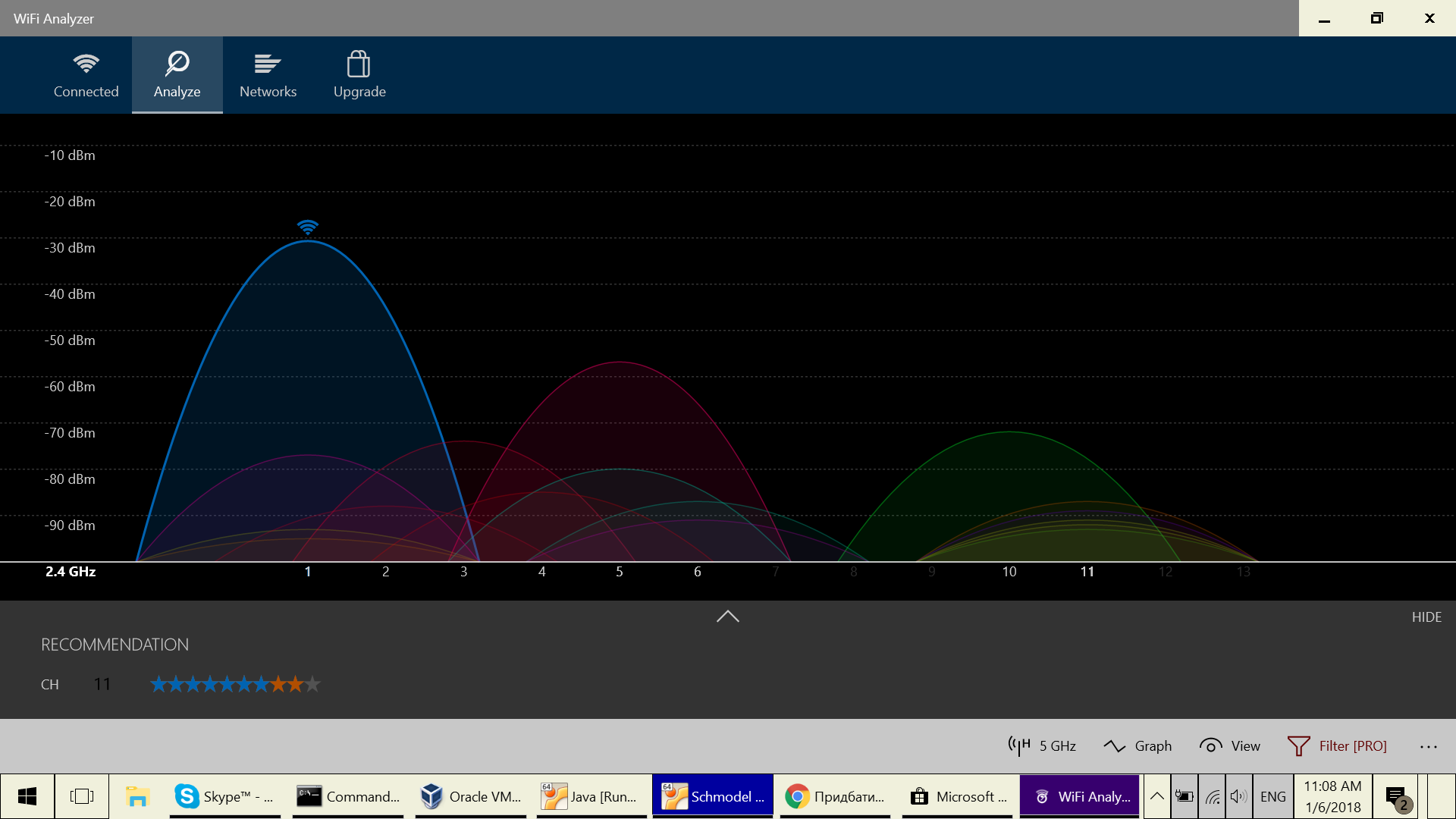Open the more options ellipsis menu
The image size is (1456, 819).
click(1428, 746)
